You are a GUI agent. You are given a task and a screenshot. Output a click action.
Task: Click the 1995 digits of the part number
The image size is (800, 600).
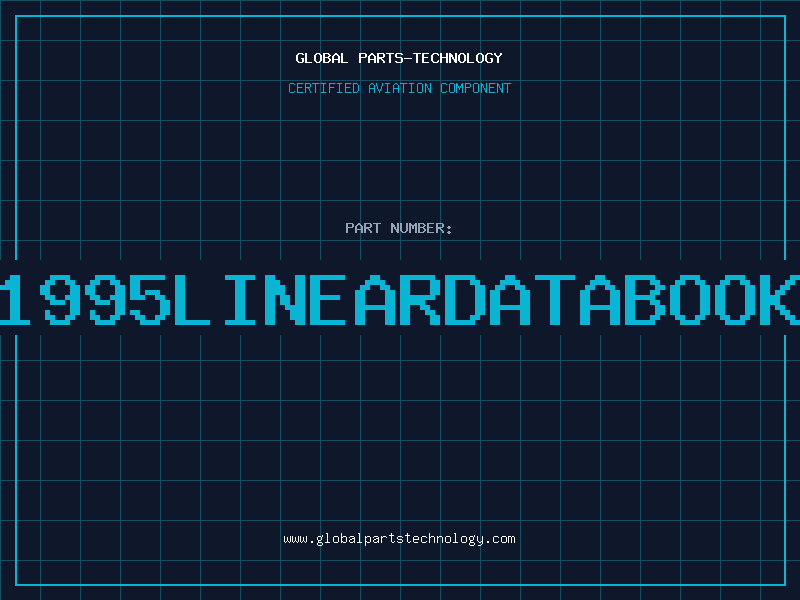[86, 299]
